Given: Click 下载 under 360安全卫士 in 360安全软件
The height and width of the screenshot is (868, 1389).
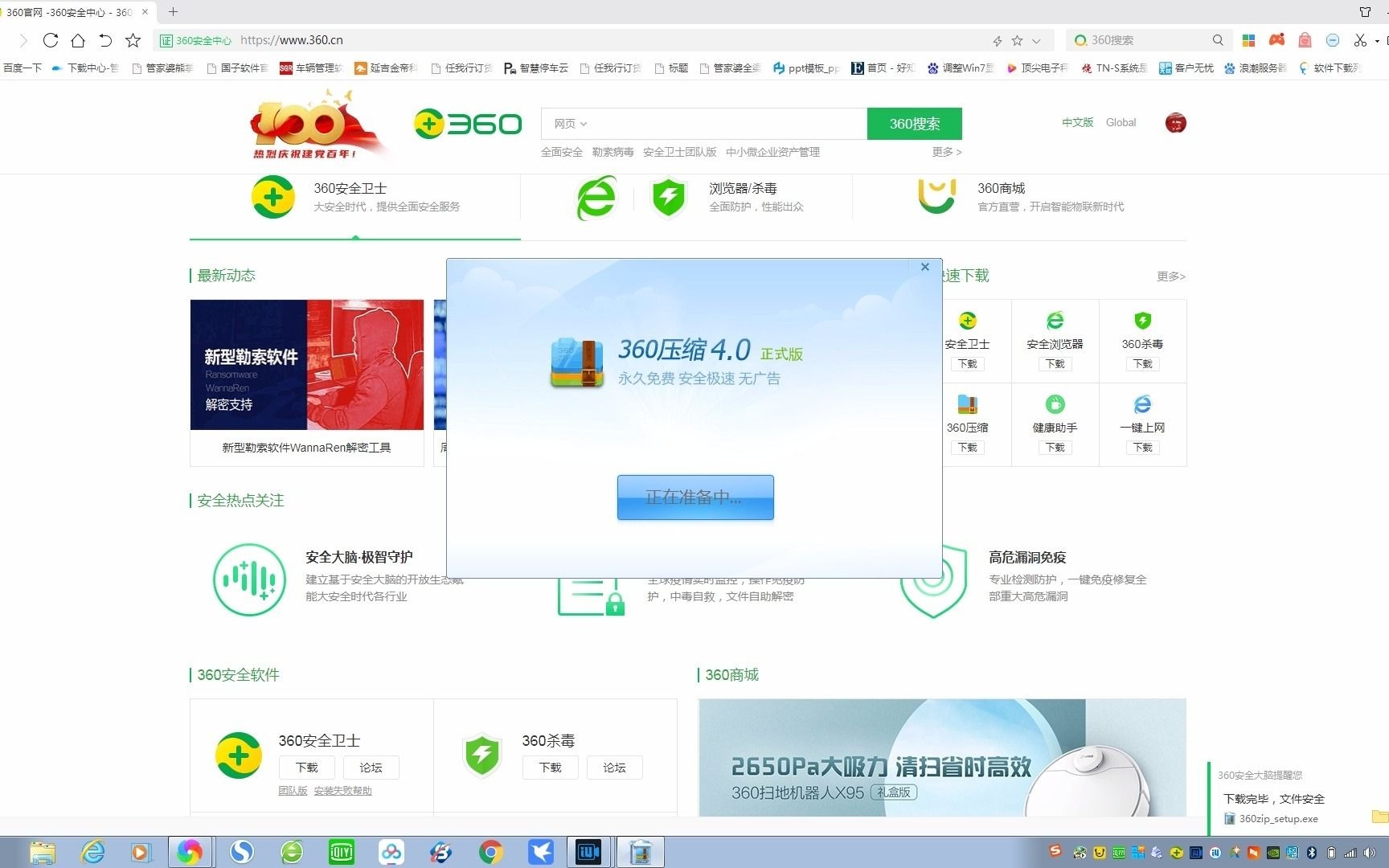Looking at the screenshot, I should tap(306, 767).
